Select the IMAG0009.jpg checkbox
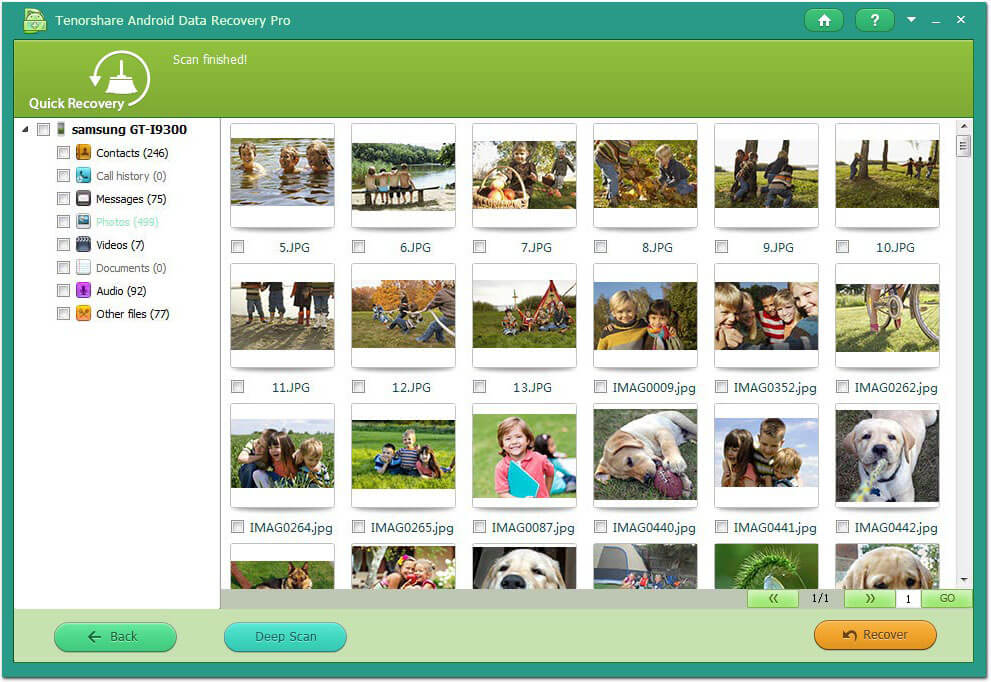 click(x=600, y=386)
